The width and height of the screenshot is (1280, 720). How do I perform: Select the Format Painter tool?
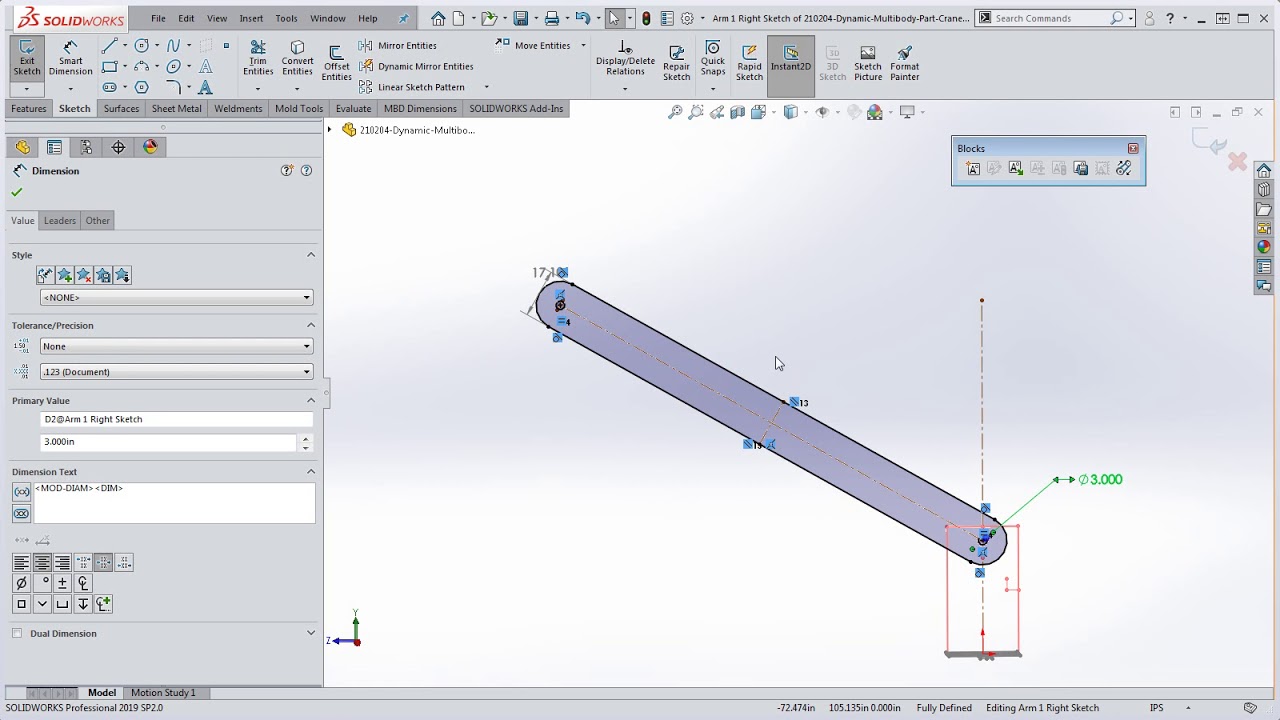(x=904, y=62)
